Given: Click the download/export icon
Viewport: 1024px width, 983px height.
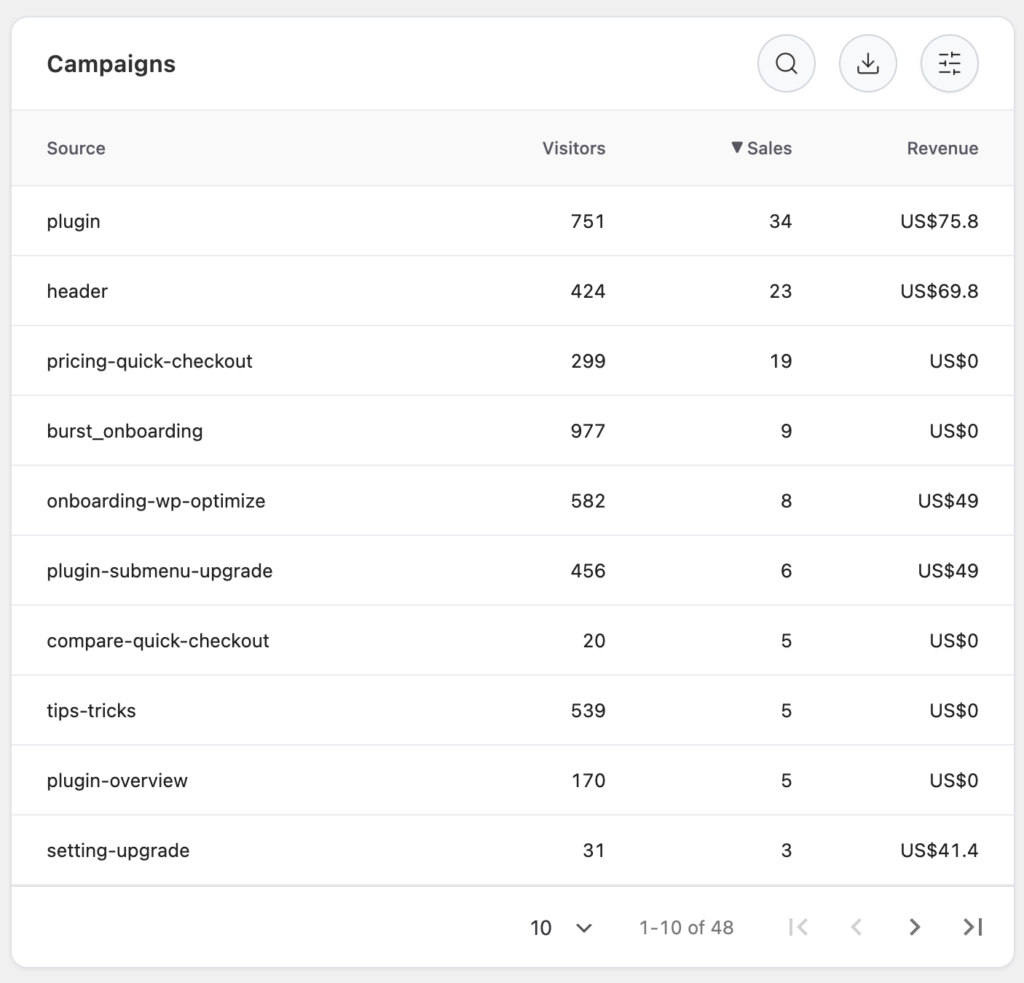Looking at the screenshot, I should [x=868, y=63].
